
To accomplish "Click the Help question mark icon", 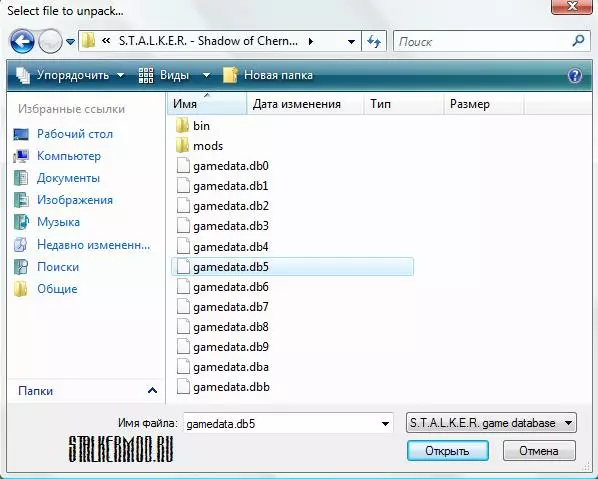I will coord(575,76).
